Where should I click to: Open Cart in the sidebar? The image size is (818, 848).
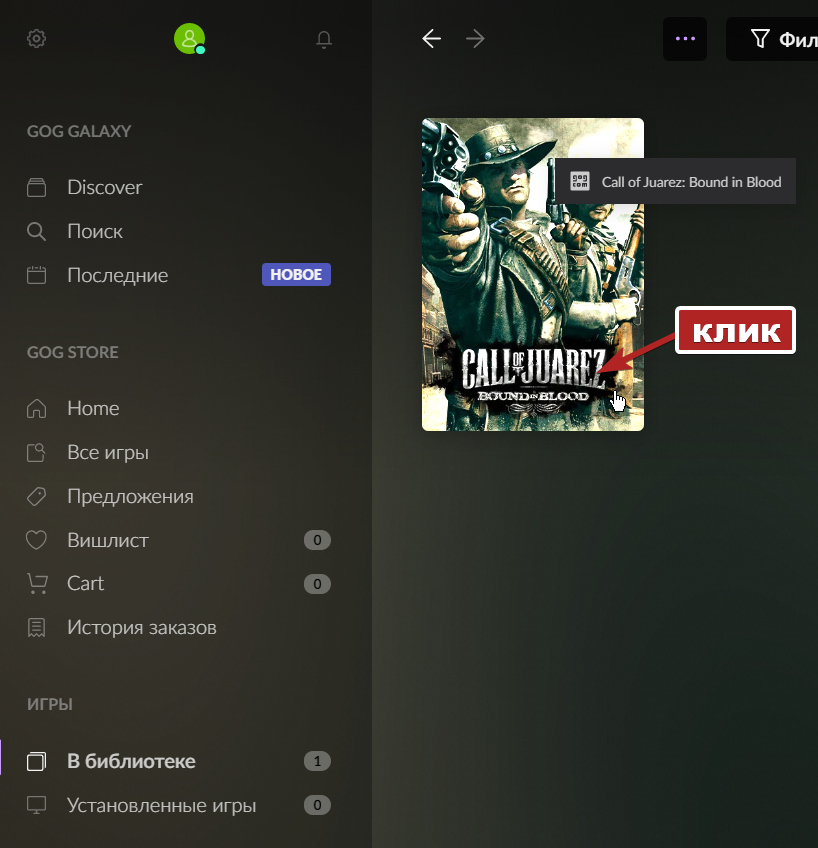[x=85, y=584]
